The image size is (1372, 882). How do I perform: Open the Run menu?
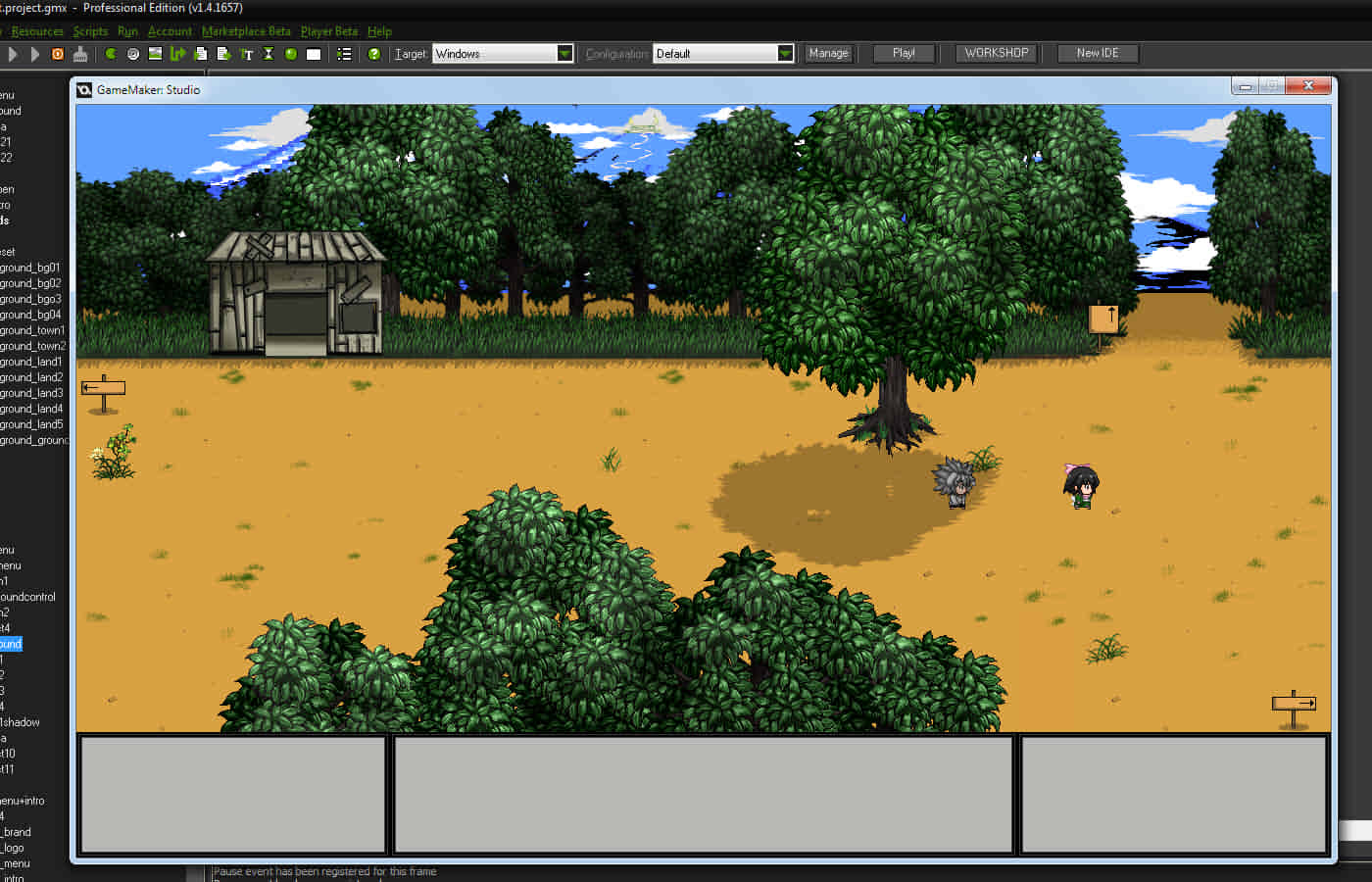pos(127,31)
